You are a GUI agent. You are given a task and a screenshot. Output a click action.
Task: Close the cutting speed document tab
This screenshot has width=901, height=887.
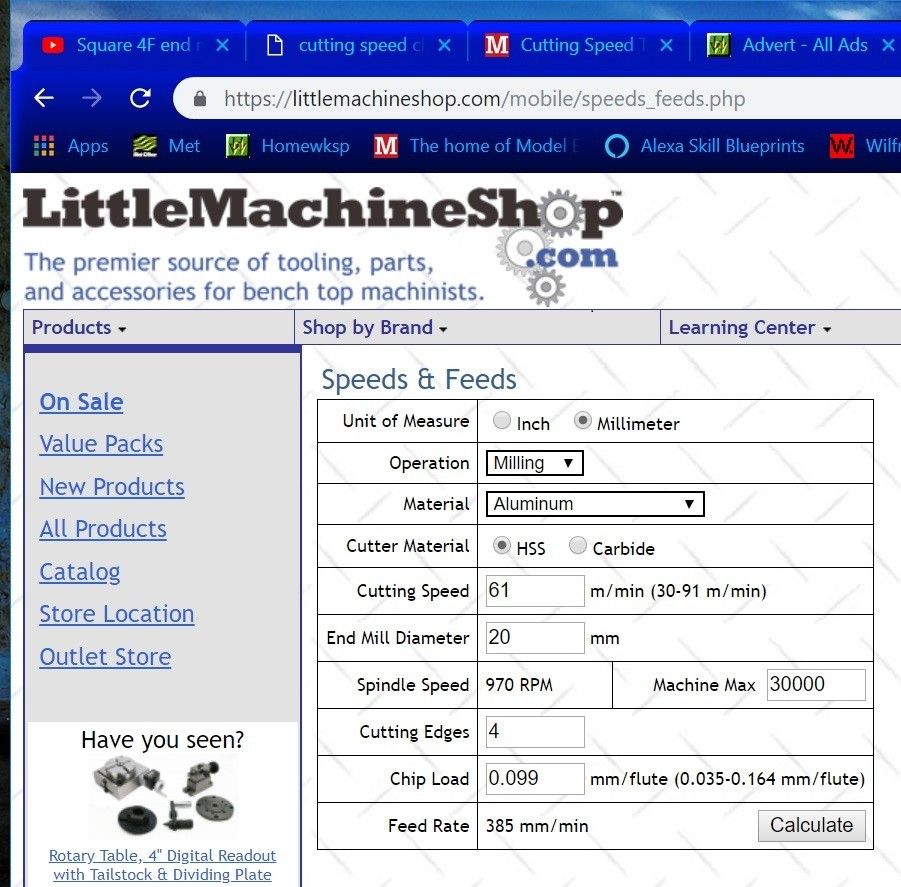[x=444, y=45]
